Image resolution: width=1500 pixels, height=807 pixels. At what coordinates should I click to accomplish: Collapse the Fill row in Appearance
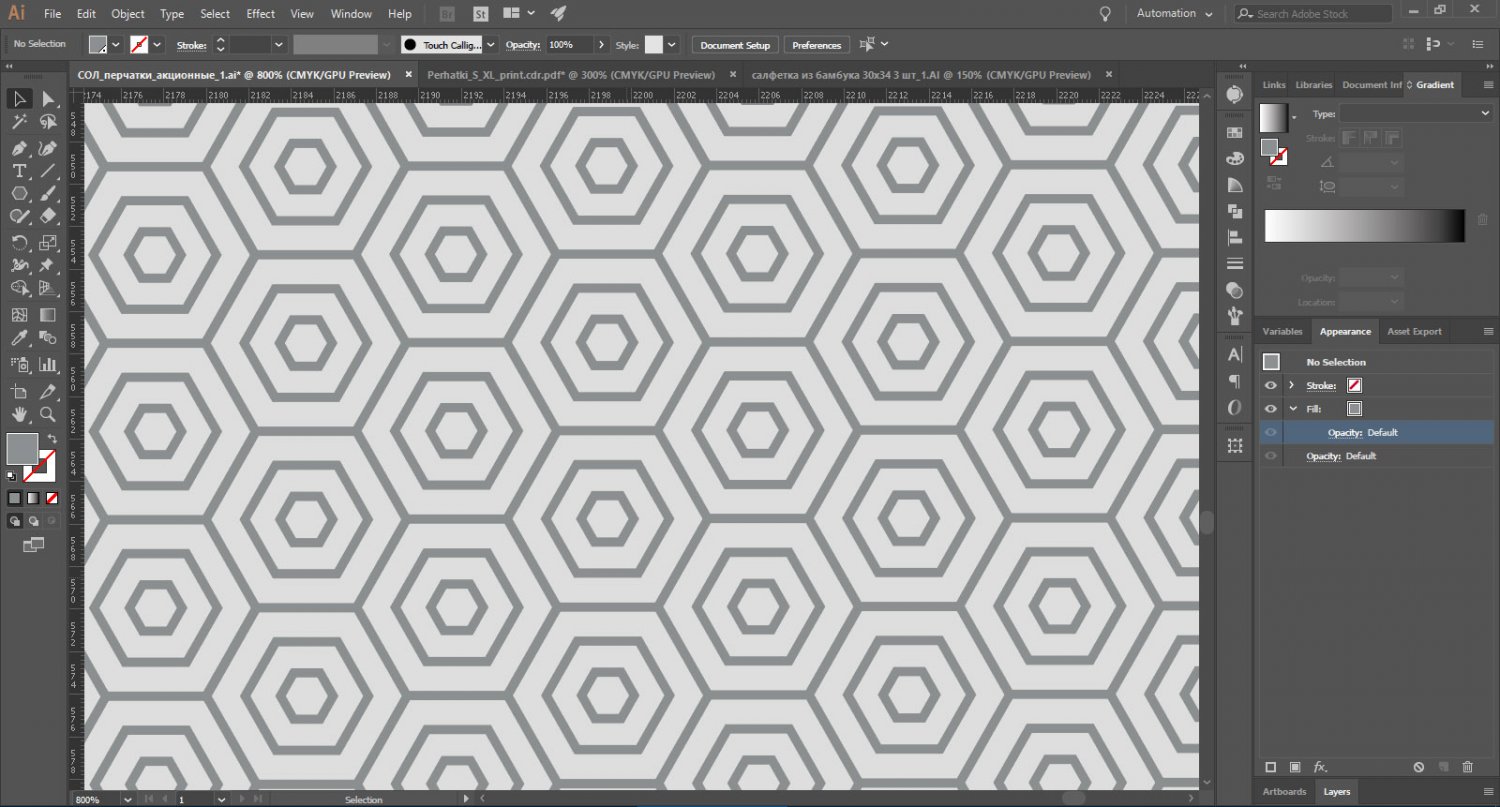[x=1292, y=408]
